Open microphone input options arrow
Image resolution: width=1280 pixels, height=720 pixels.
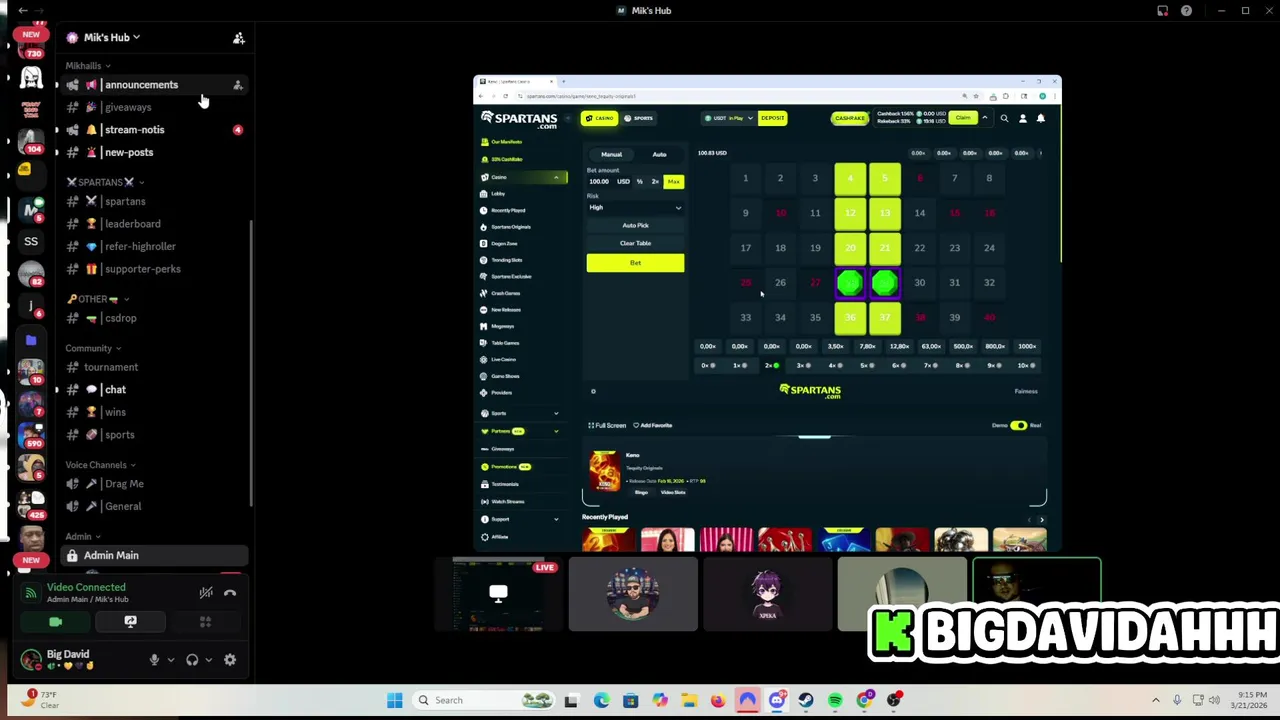170,660
